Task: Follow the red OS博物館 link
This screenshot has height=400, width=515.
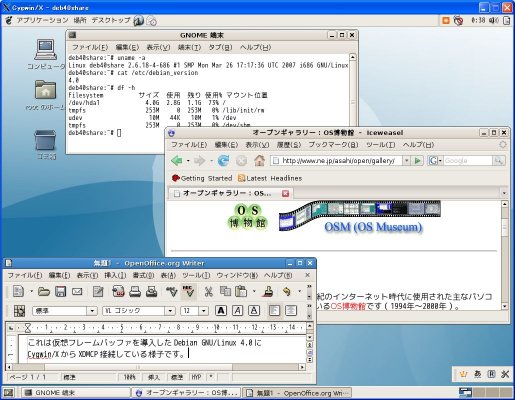Action: coord(348,306)
